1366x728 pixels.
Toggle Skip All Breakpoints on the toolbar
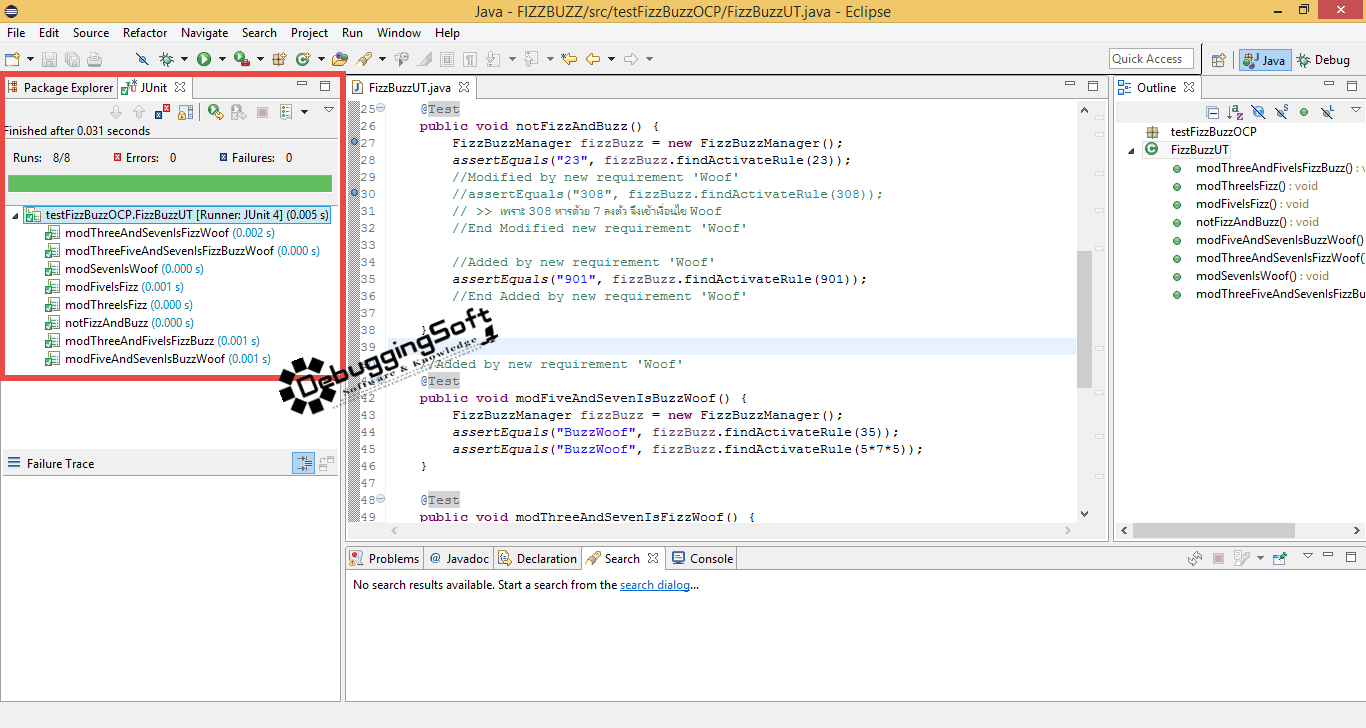141,59
